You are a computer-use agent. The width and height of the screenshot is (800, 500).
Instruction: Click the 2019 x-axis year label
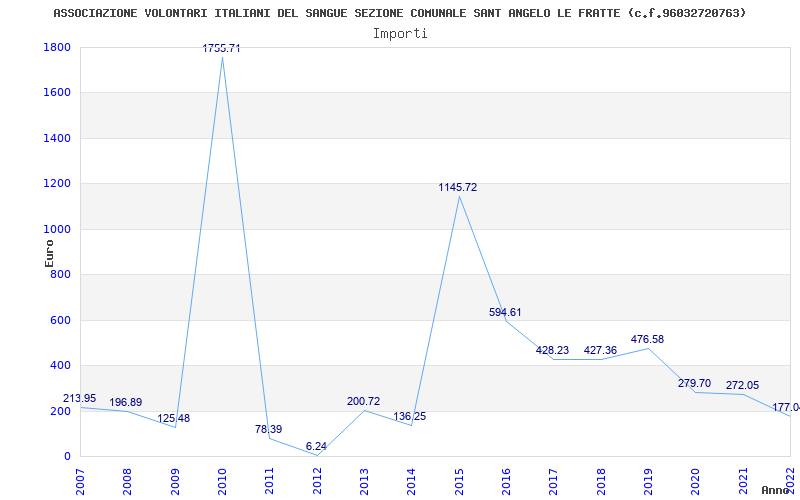(x=648, y=481)
